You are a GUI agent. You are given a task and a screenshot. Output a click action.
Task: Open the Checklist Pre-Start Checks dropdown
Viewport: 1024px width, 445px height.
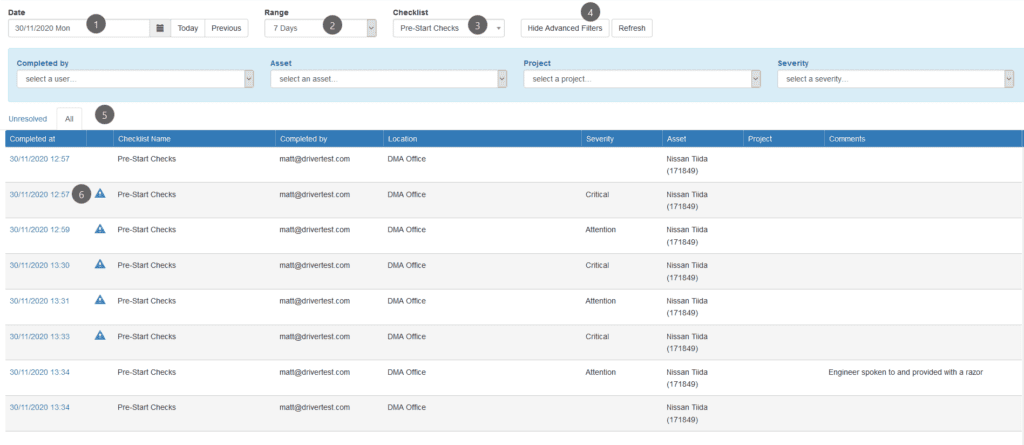449,28
